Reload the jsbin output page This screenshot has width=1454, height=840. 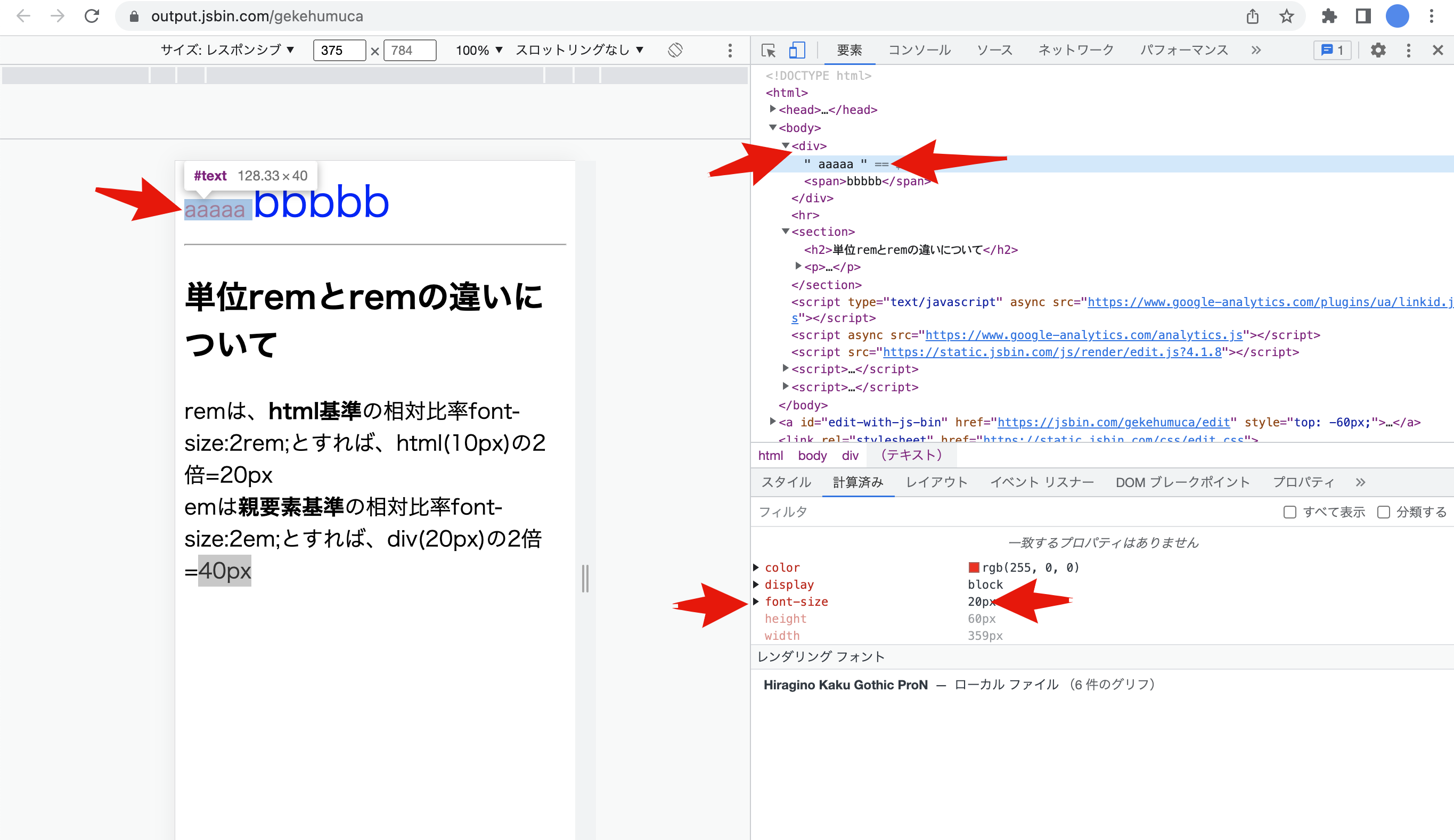pos(92,16)
